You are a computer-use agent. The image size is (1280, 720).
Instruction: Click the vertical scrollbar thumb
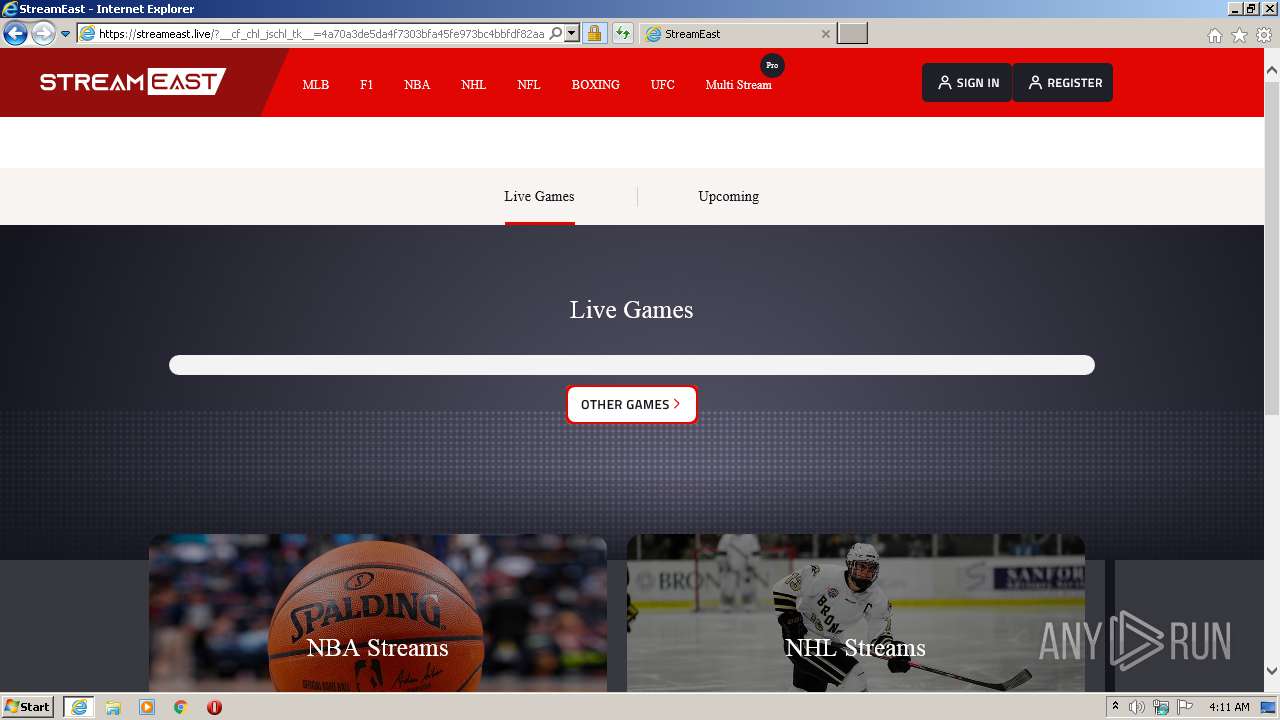[1272, 247]
